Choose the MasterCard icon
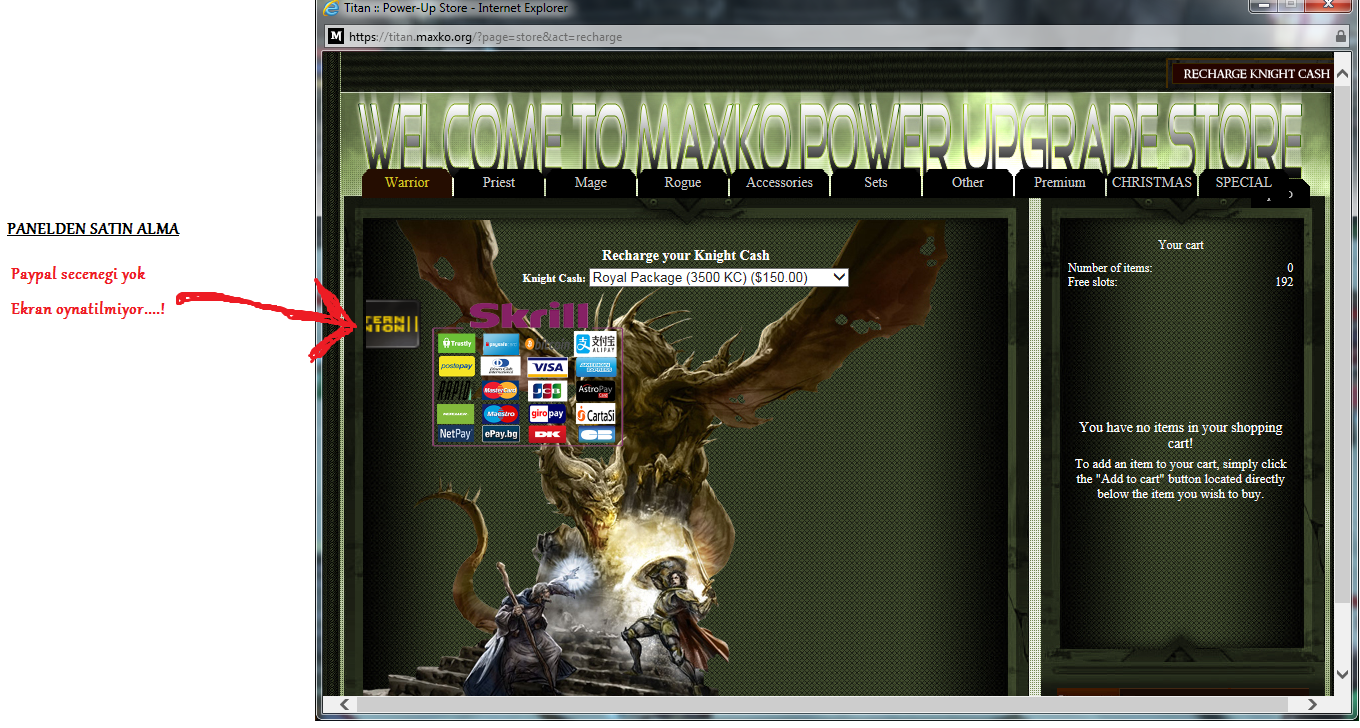This screenshot has width=1360, height=728. (500, 390)
